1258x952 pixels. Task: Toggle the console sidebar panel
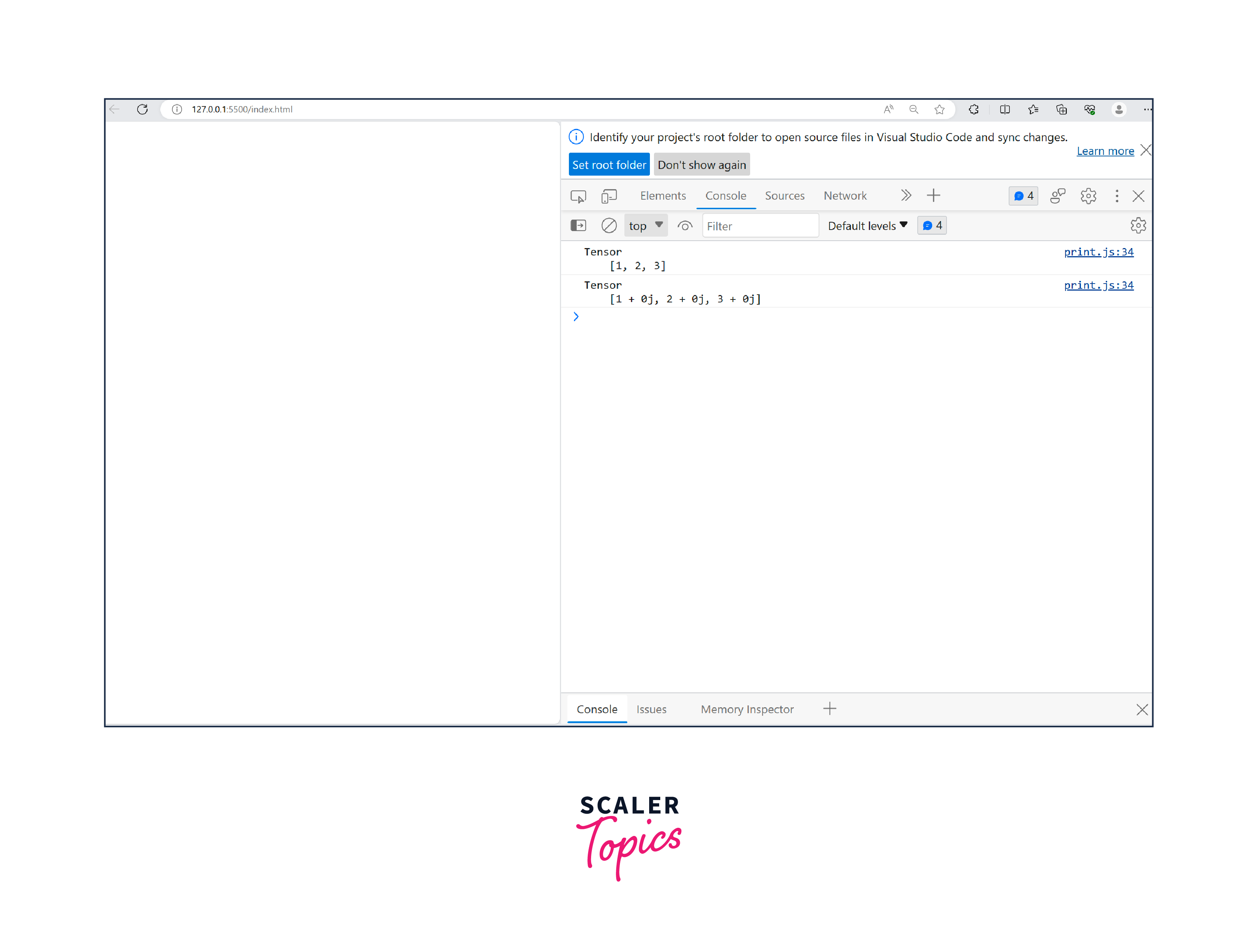(x=578, y=226)
